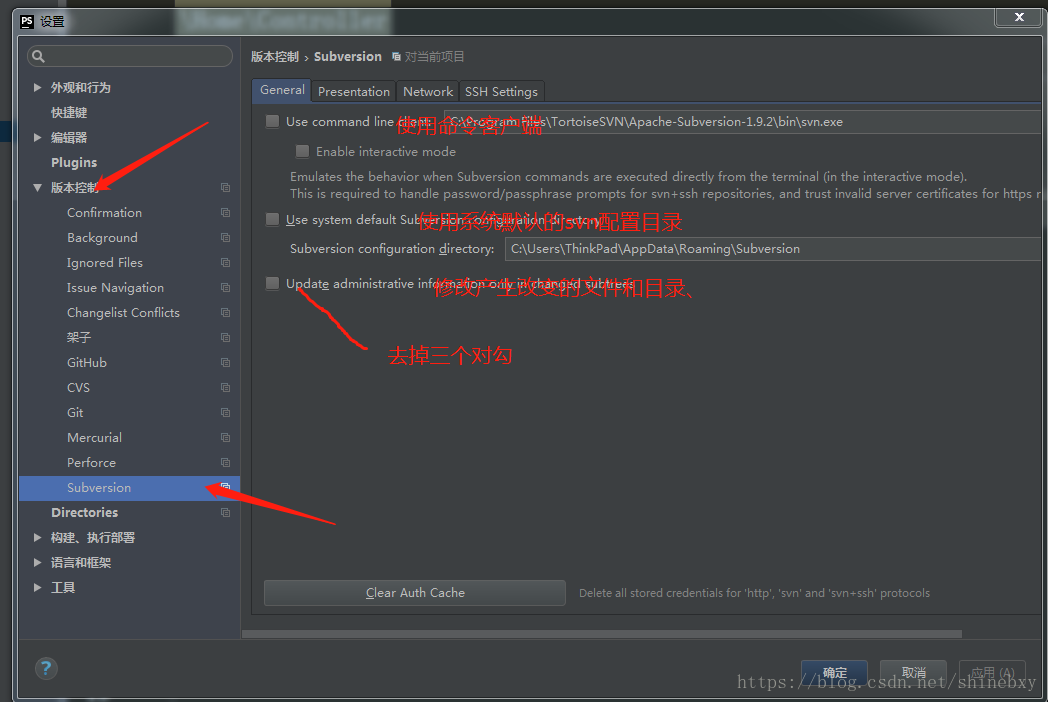The height and width of the screenshot is (702, 1048).
Task: Expand the 编辑器 section
Action: 37,138
